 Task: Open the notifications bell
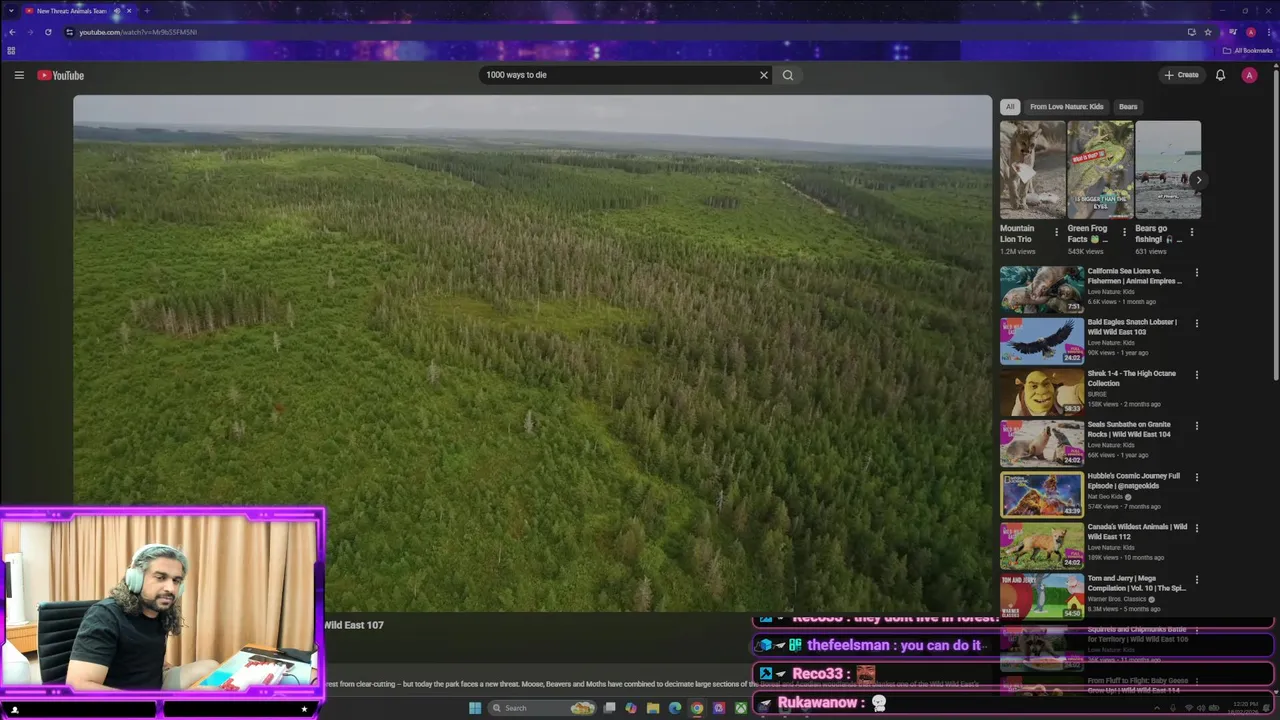point(1220,75)
